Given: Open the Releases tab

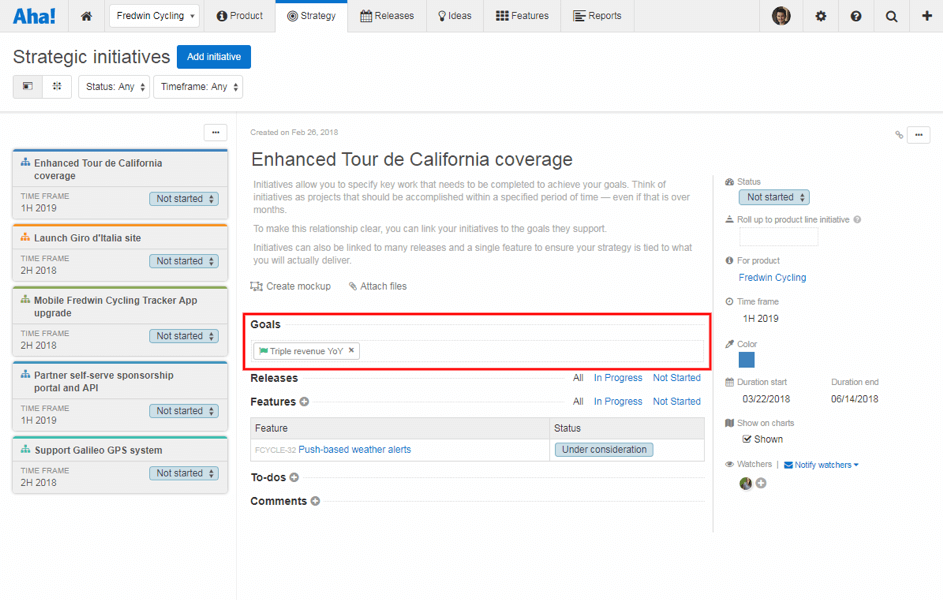Looking at the screenshot, I should (x=386, y=16).
